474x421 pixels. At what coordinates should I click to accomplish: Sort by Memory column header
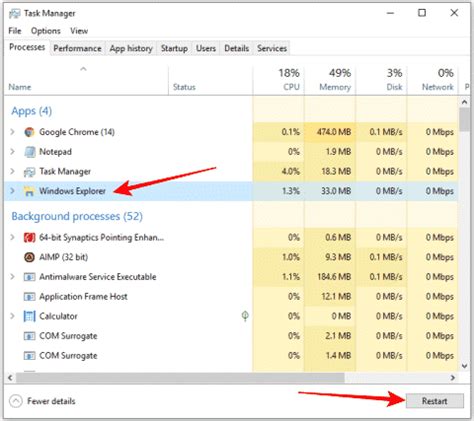click(330, 80)
